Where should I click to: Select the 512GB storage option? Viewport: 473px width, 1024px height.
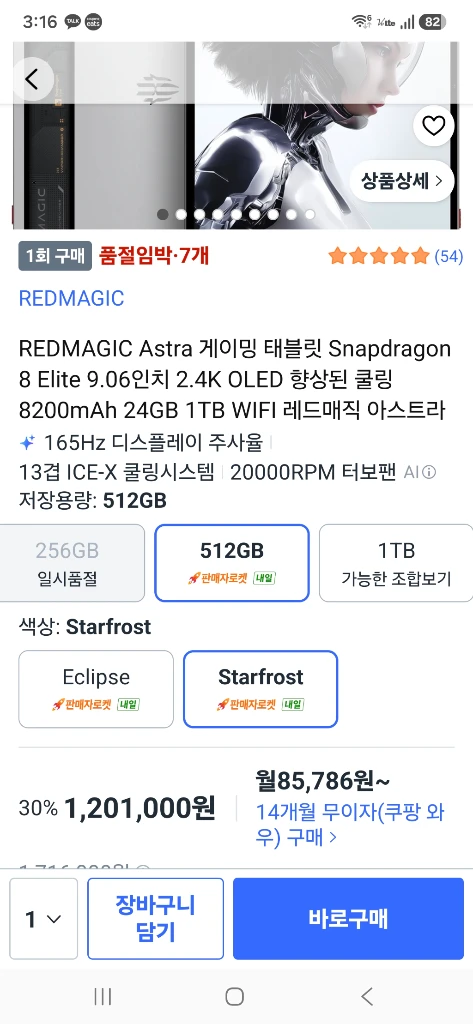click(232, 562)
